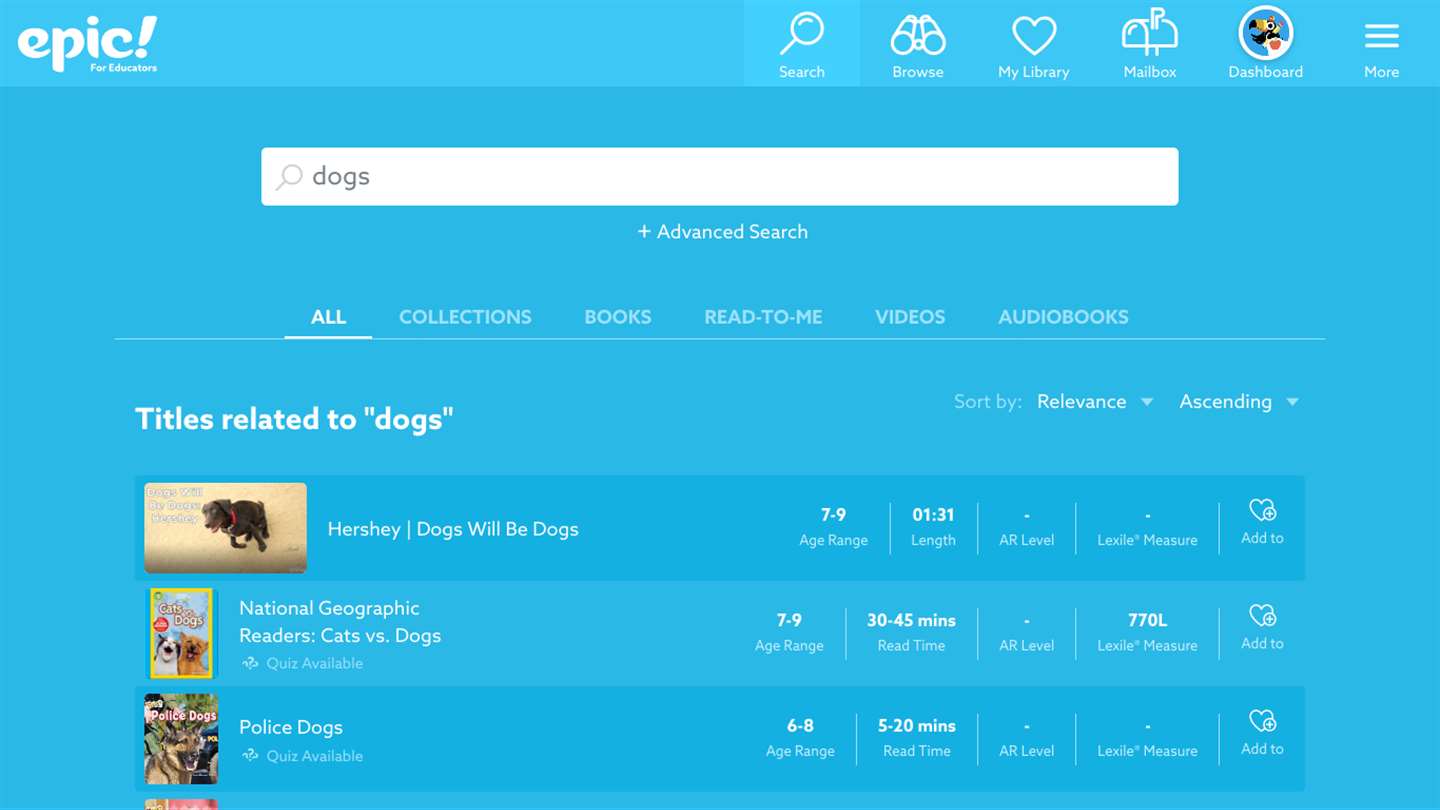
Task: Click Hershey video thumbnail
Action: click(x=225, y=528)
